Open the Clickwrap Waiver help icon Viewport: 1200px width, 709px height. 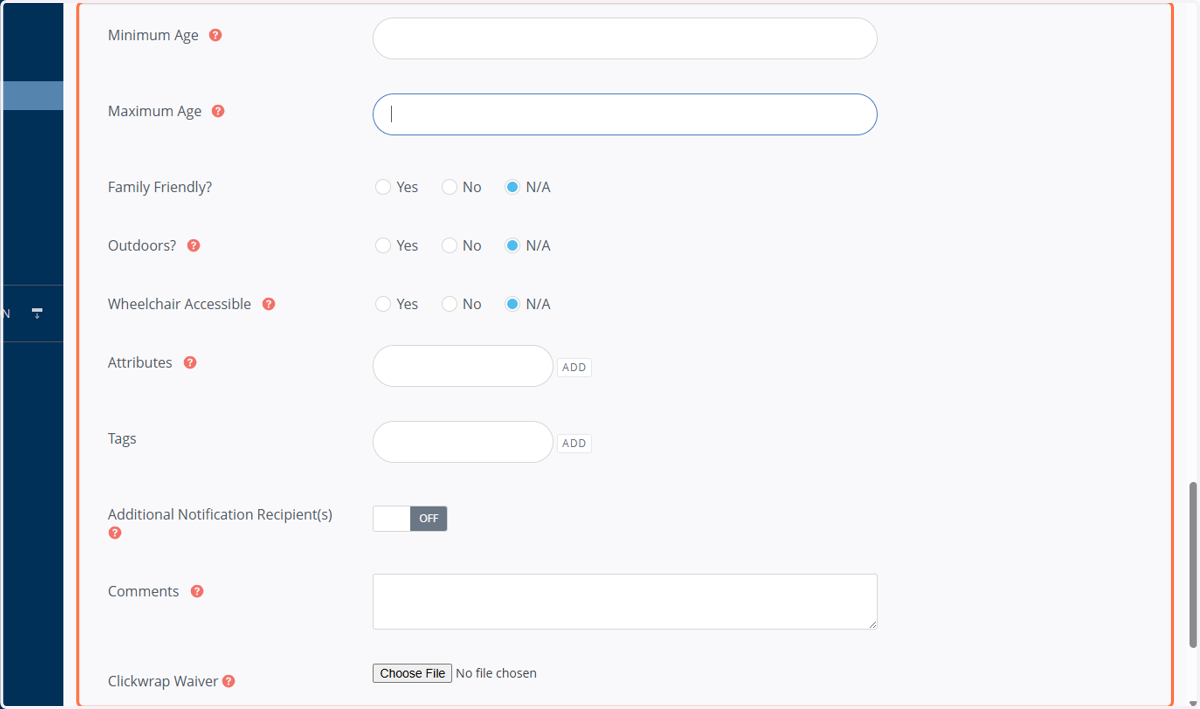(x=229, y=681)
